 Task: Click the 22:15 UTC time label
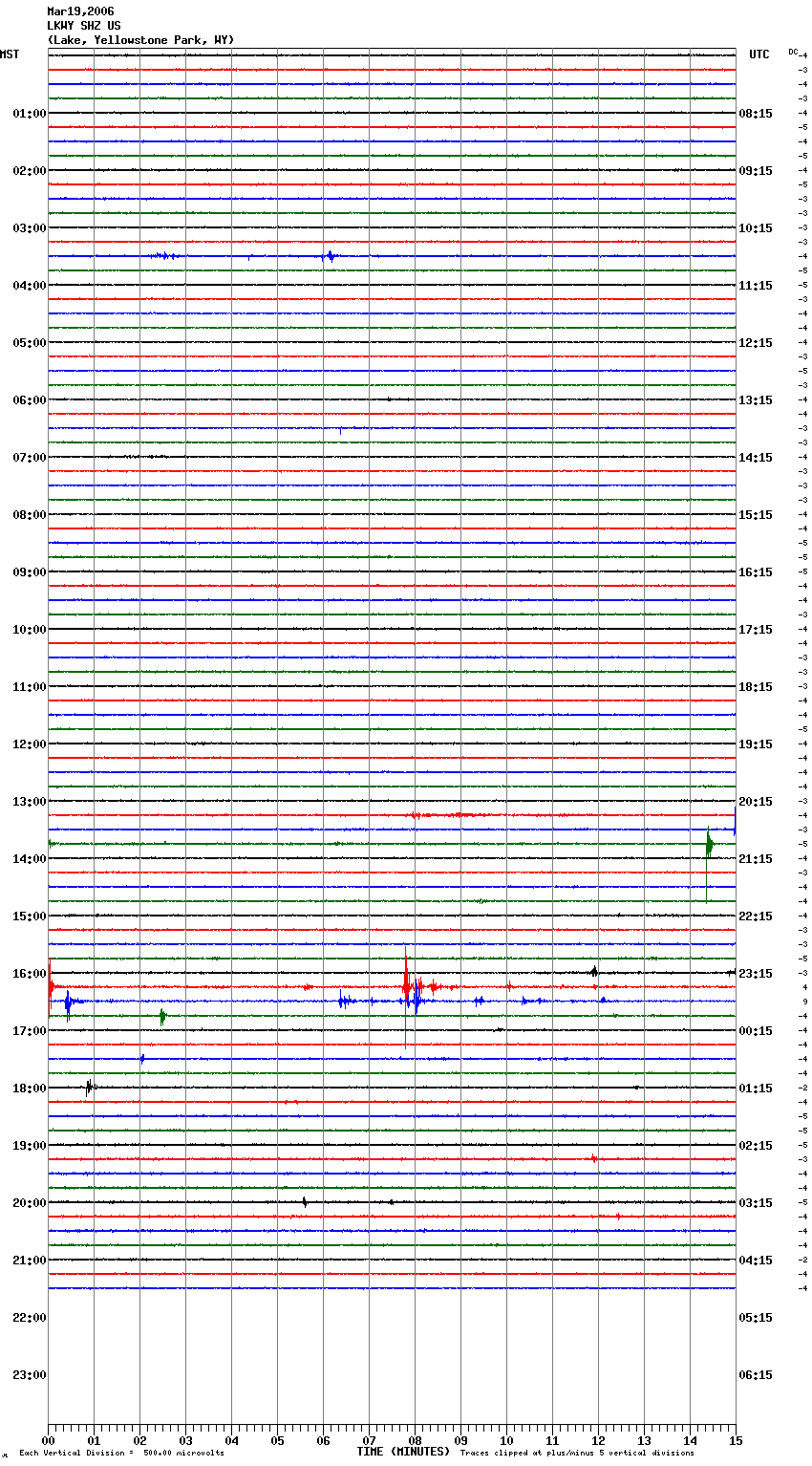756,916
